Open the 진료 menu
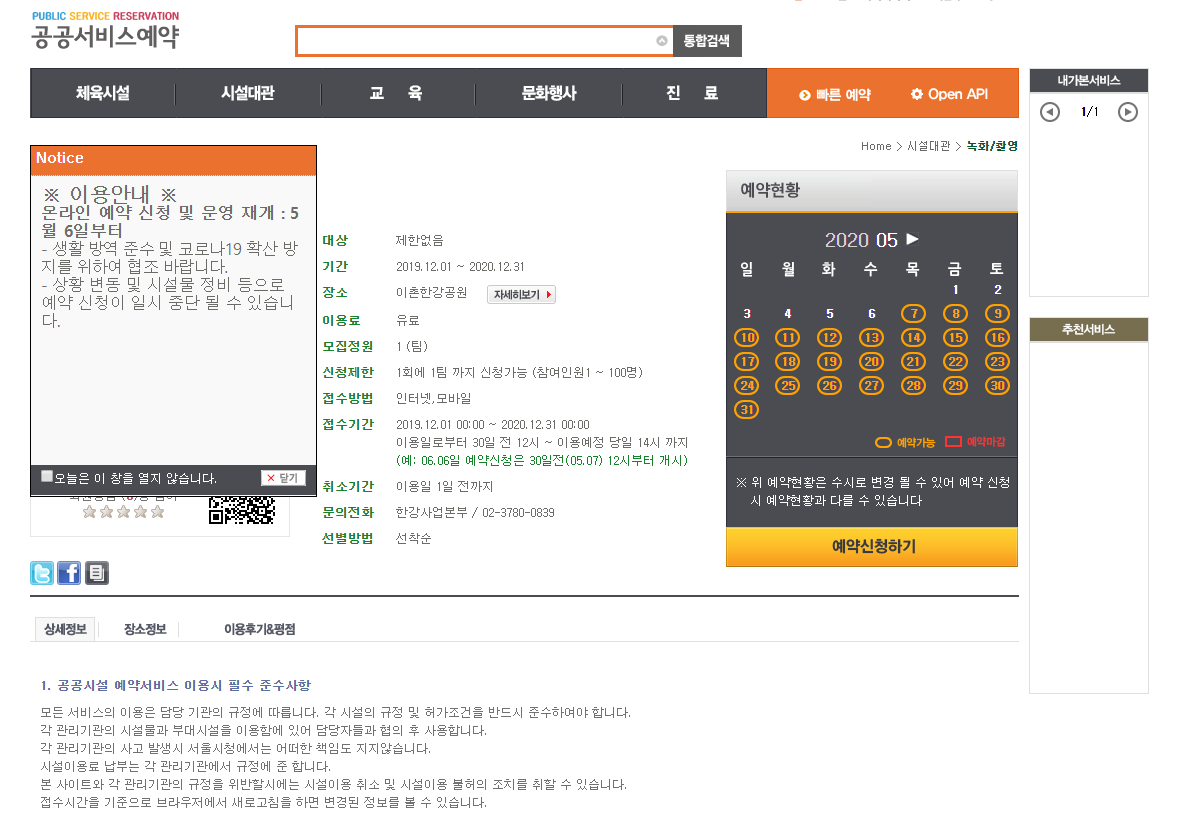Viewport: 1196px width, 835px height. pyautogui.click(x=693, y=93)
